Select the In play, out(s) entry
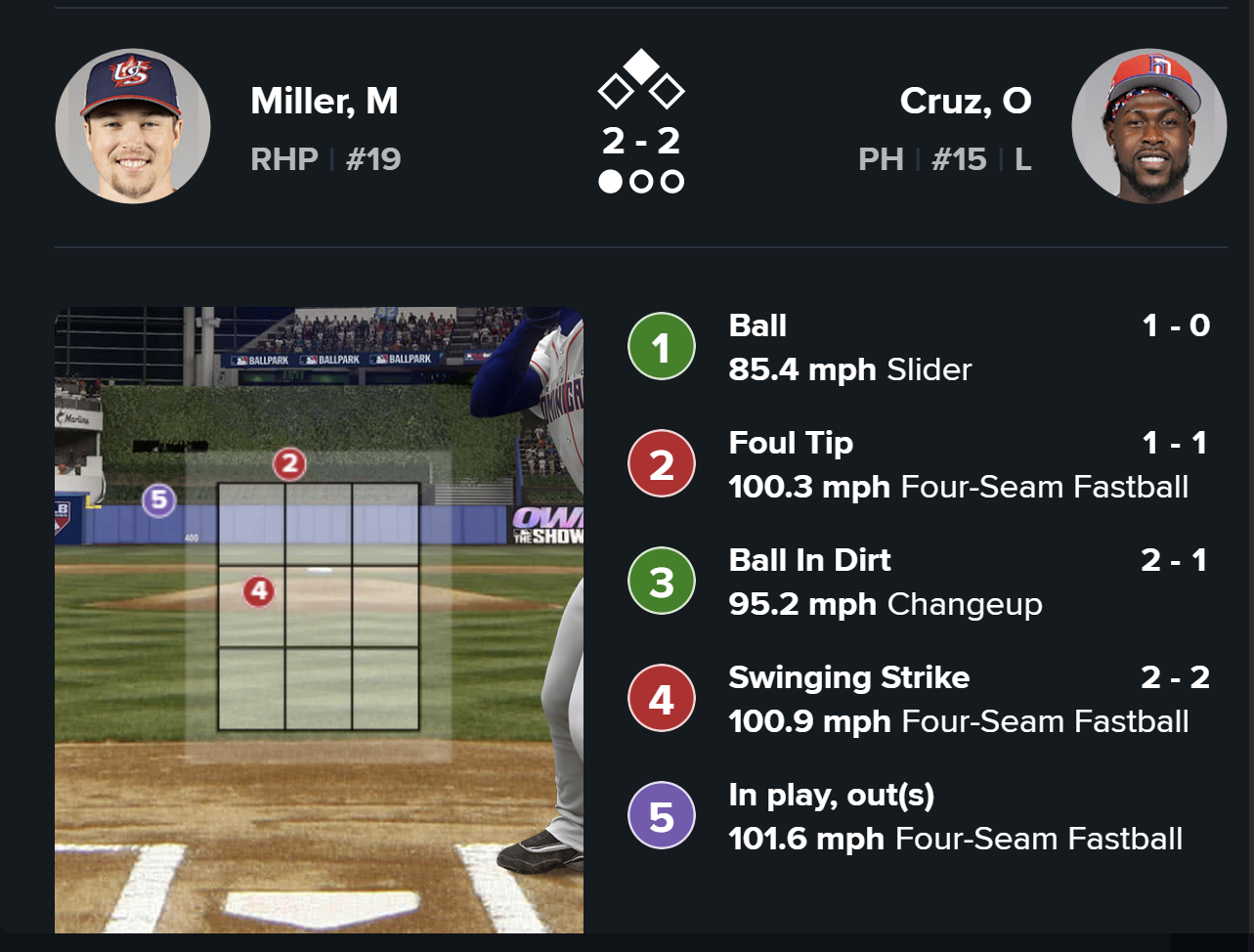 (831, 795)
